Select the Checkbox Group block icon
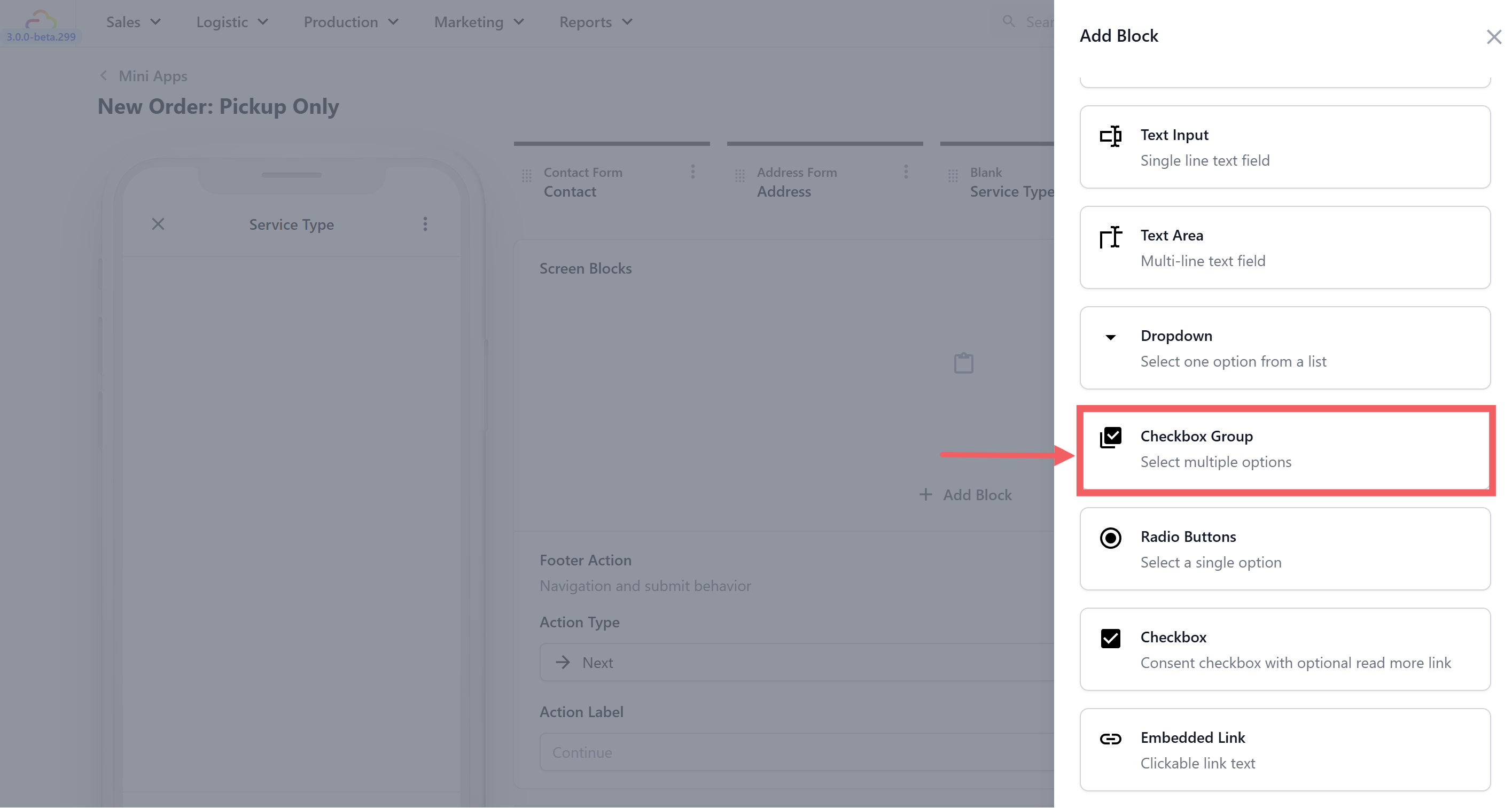The width and height of the screenshot is (1512, 808). 1110,438
